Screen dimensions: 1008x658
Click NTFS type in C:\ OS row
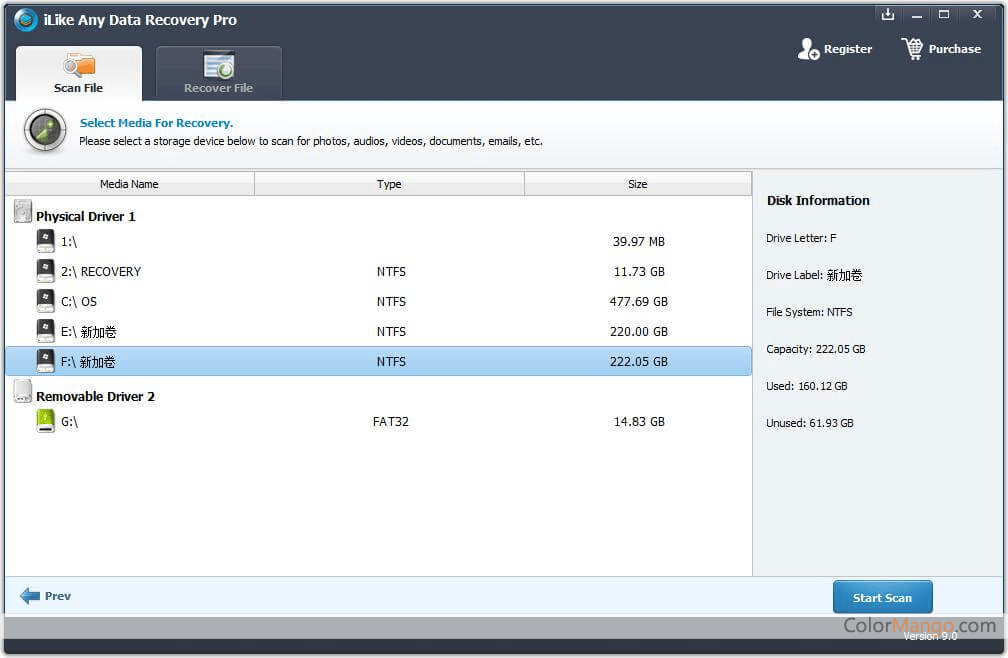click(391, 301)
